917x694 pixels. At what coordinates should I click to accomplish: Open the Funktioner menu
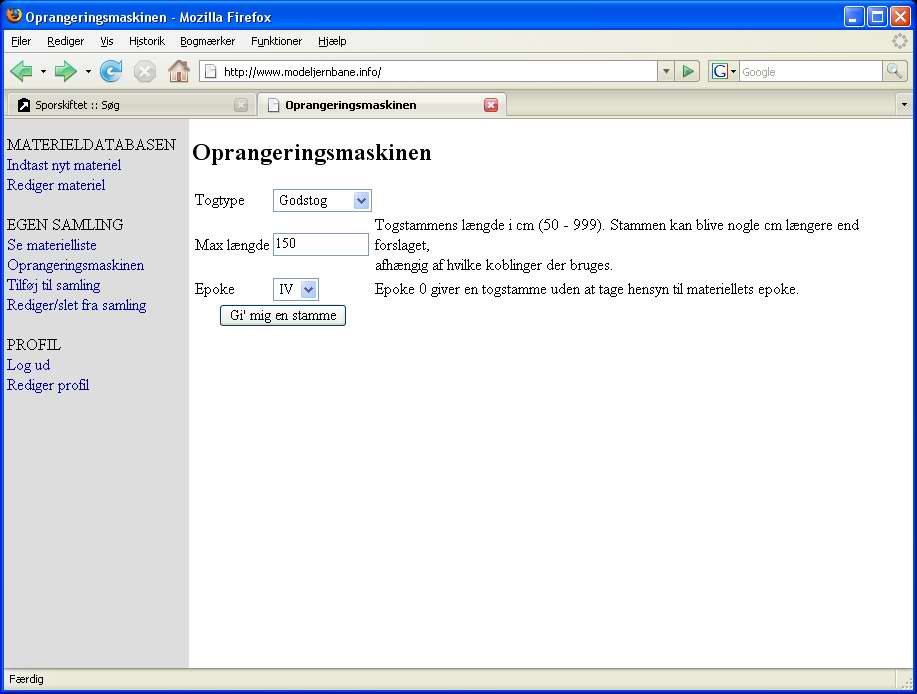coord(277,41)
